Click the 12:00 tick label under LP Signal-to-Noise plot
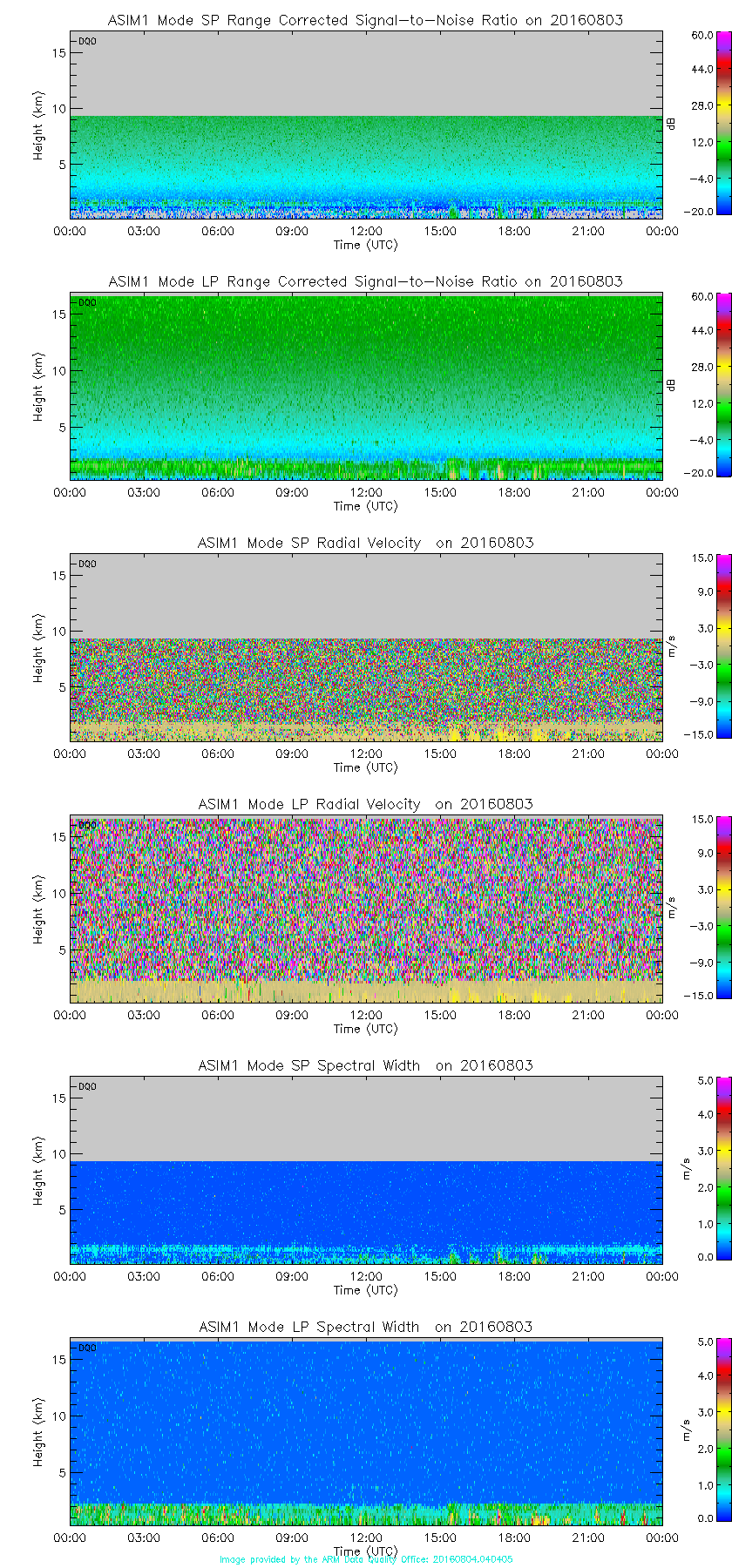 coord(366,493)
